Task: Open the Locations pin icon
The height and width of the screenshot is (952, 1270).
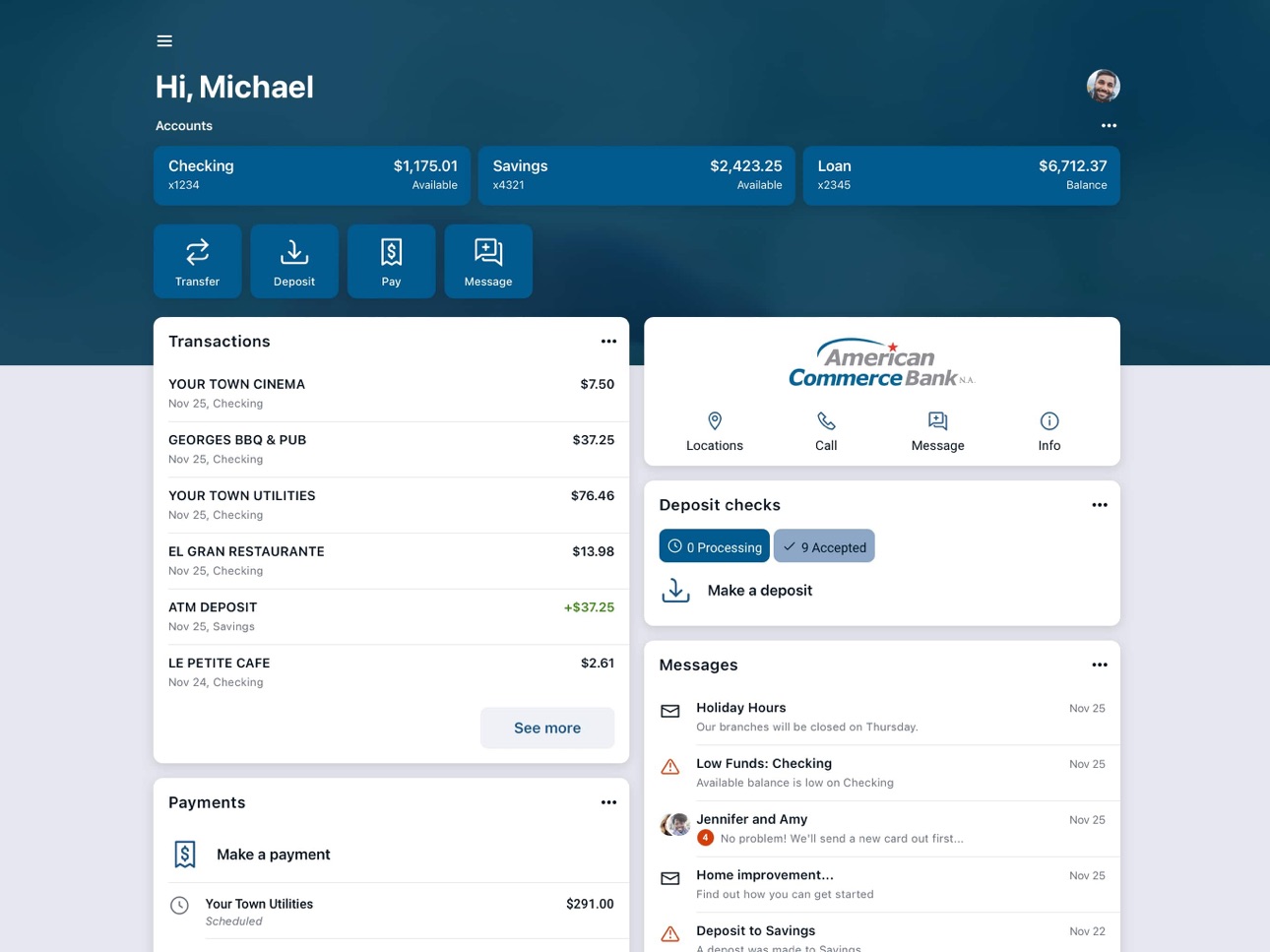Action: coord(715,421)
